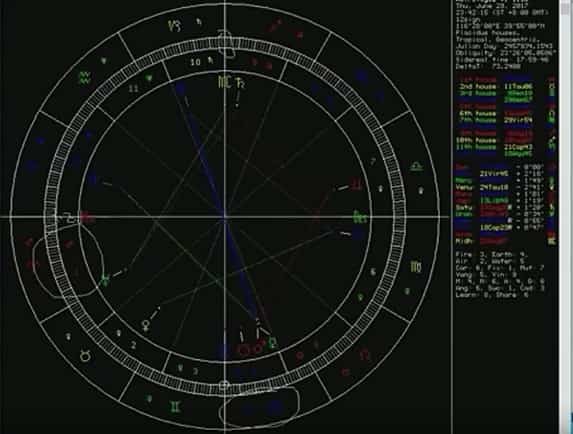Click the Libra sign glyph on outer ring
Image resolution: width=573 pixels, height=434 pixels.
[417, 167]
